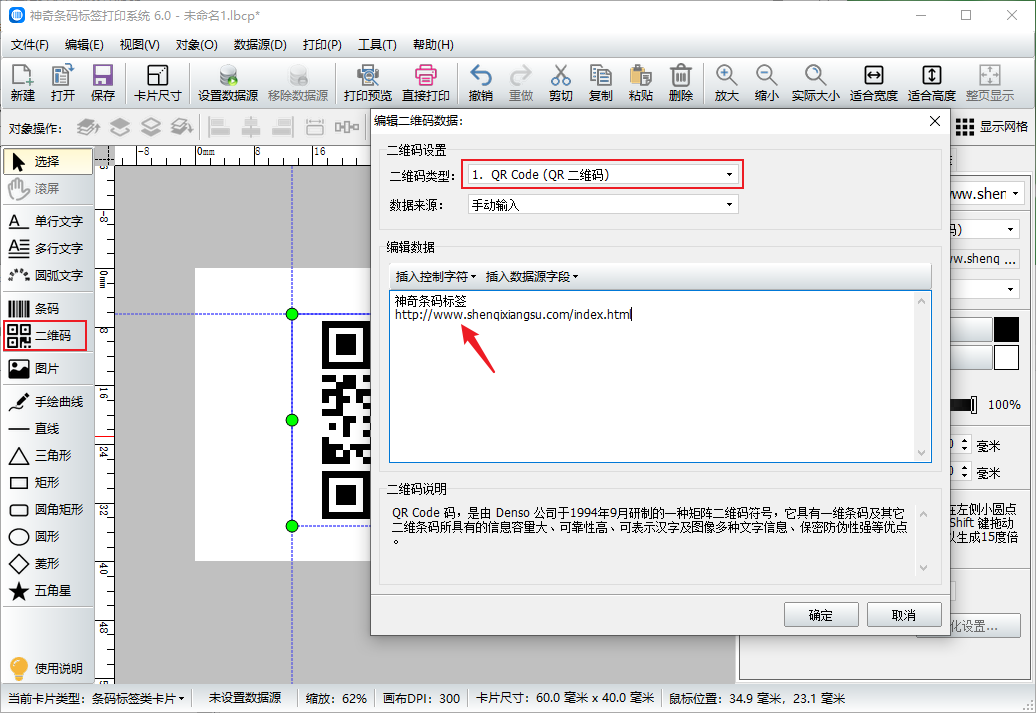Zoom out with the 缩小 icon
This screenshot has width=1036, height=713.
(x=766, y=83)
